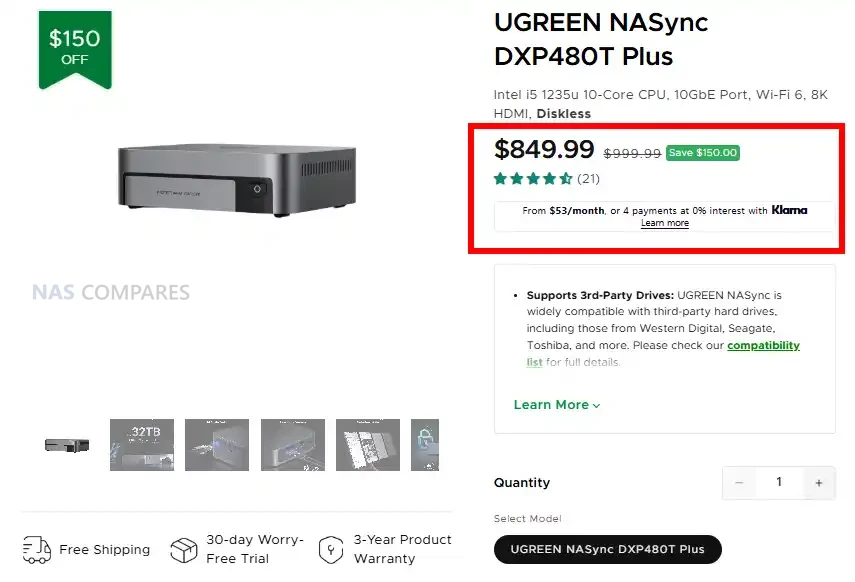The height and width of the screenshot is (582, 855).
Task: Open the (21) reviews count
Action: (x=588, y=179)
